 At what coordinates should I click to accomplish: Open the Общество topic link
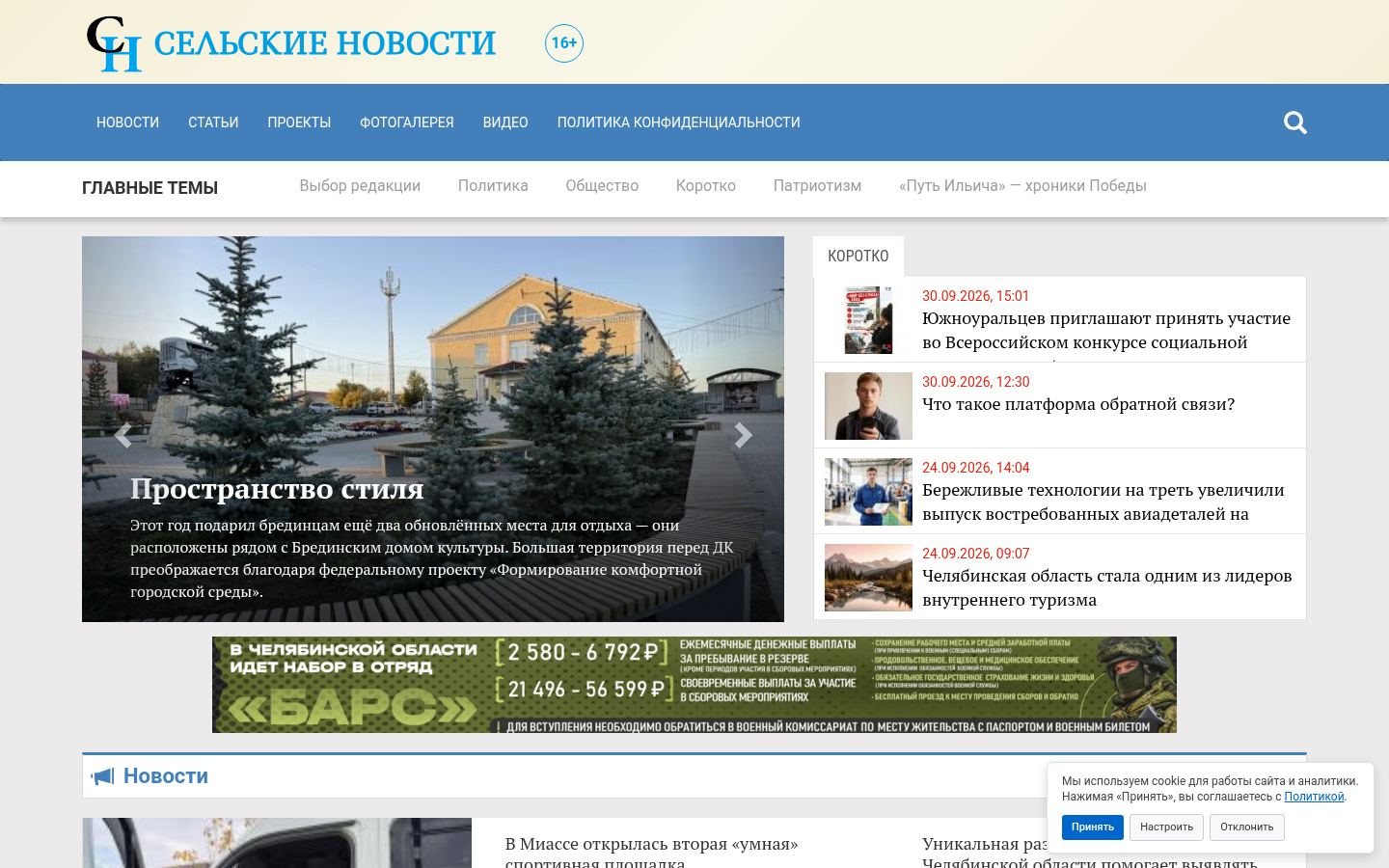pyautogui.click(x=602, y=186)
